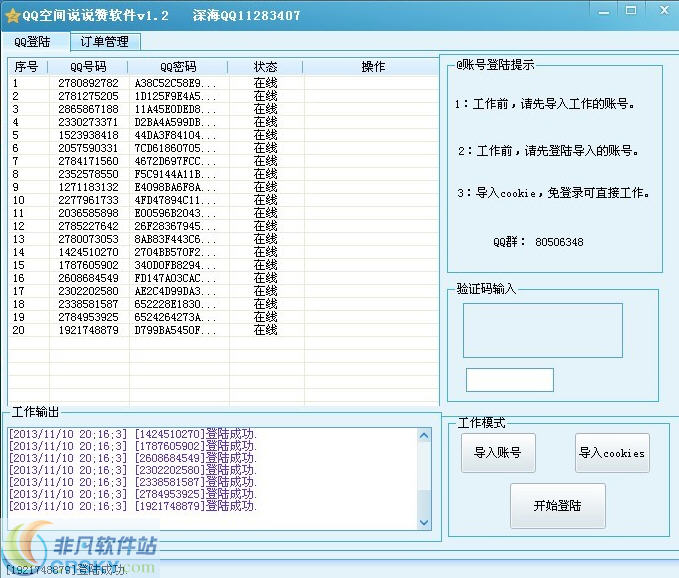Click the last log line for 1921748879
The width and height of the screenshot is (679, 578).
point(132,506)
